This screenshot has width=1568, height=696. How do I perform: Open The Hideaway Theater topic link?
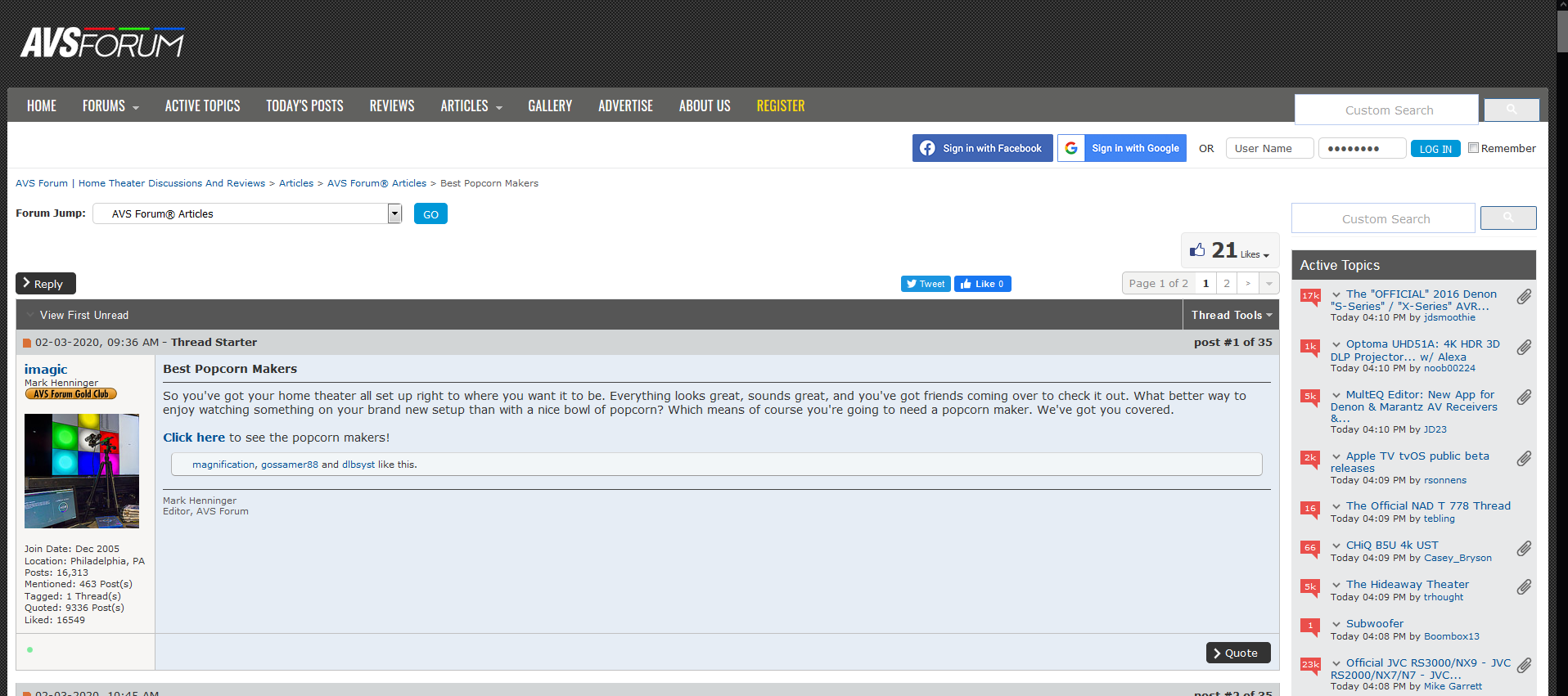pyautogui.click(x=1408, y=585)
